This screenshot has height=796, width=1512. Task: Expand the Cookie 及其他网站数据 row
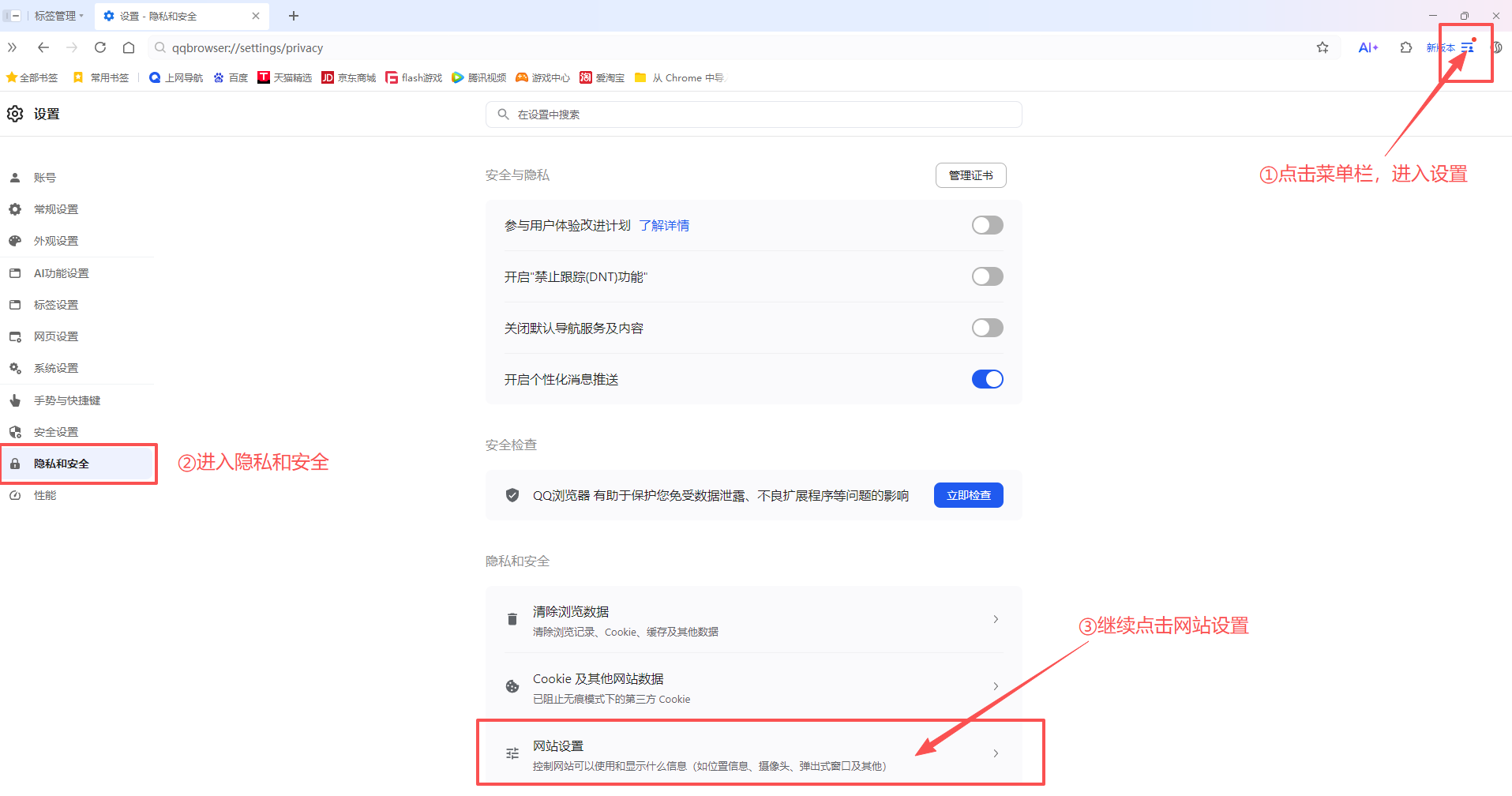pos(754,687)
